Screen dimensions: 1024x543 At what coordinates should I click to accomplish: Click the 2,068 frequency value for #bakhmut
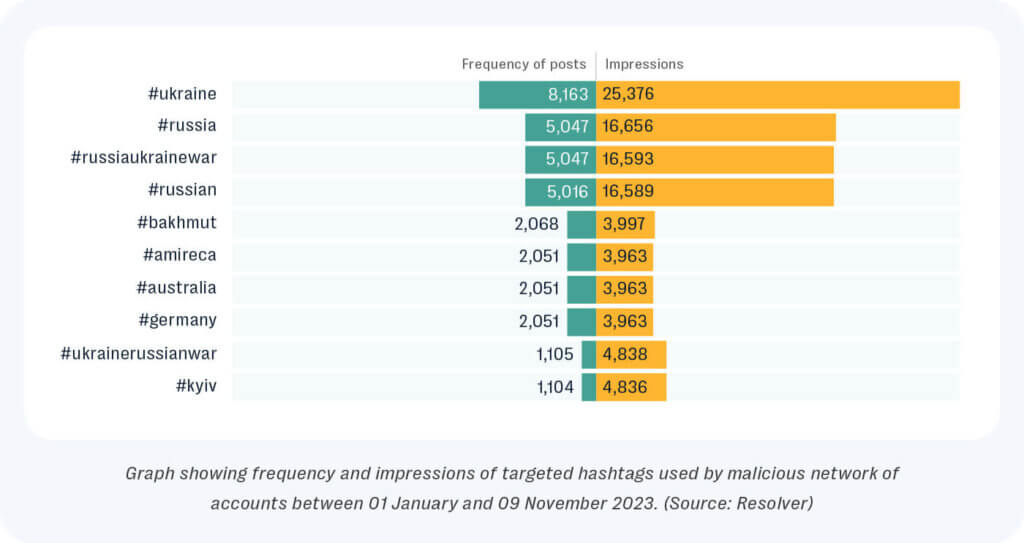pyautogui.click(x=536, y=224)
